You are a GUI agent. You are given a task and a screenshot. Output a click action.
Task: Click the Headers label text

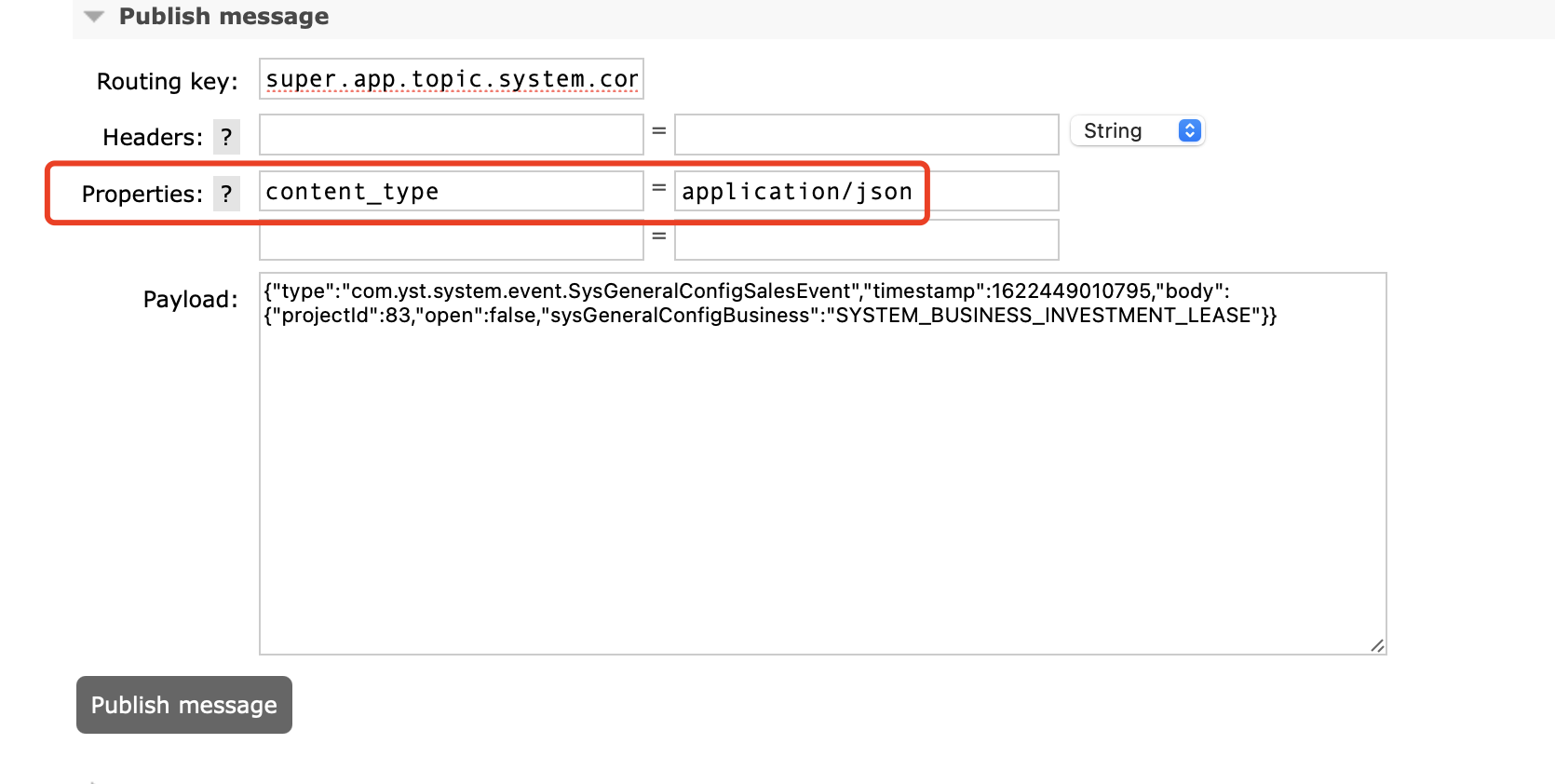(152, 138)
